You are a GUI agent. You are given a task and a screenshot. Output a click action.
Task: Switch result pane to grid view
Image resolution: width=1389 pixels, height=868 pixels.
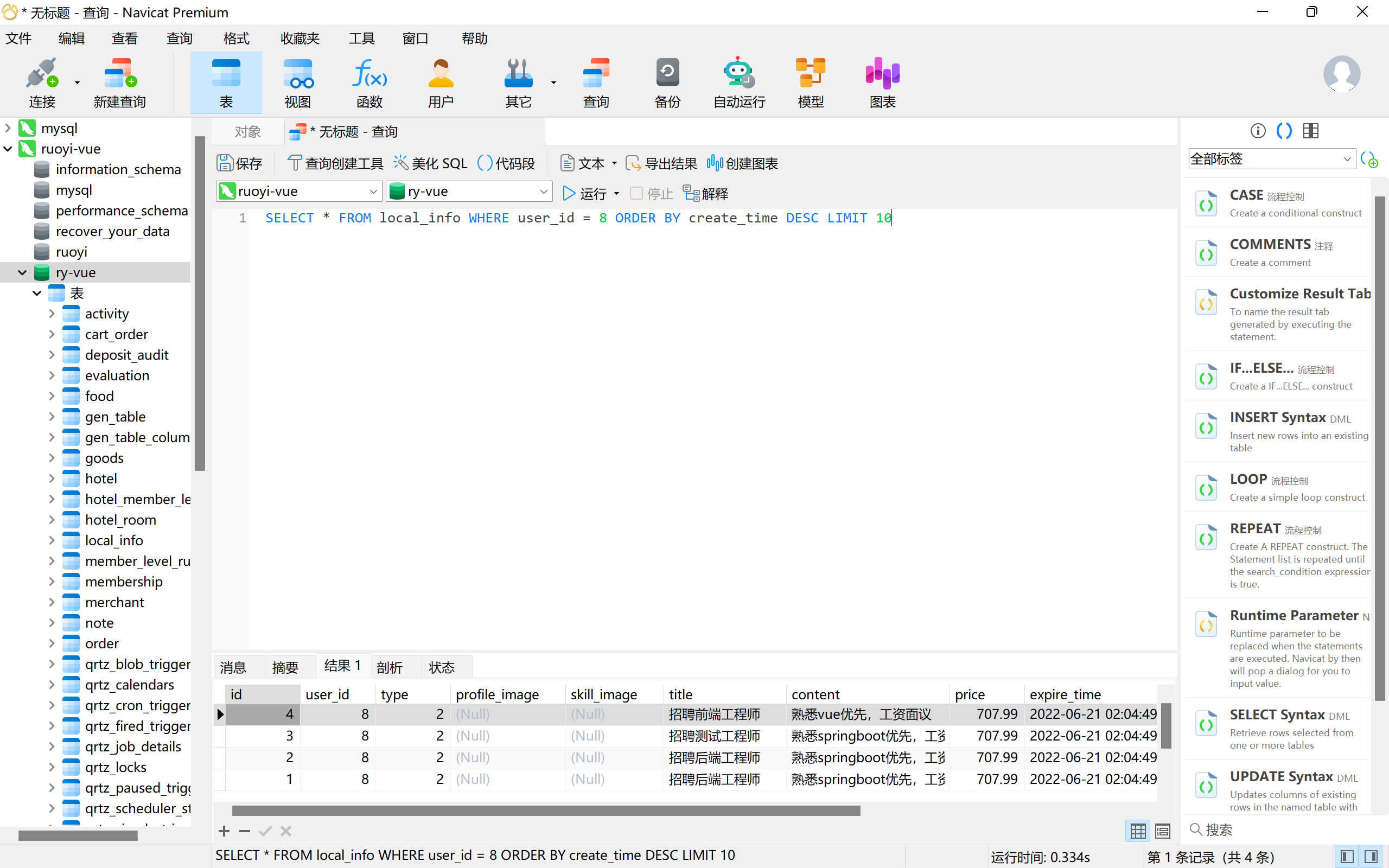pyautogui.click(x=1138, y=830)
